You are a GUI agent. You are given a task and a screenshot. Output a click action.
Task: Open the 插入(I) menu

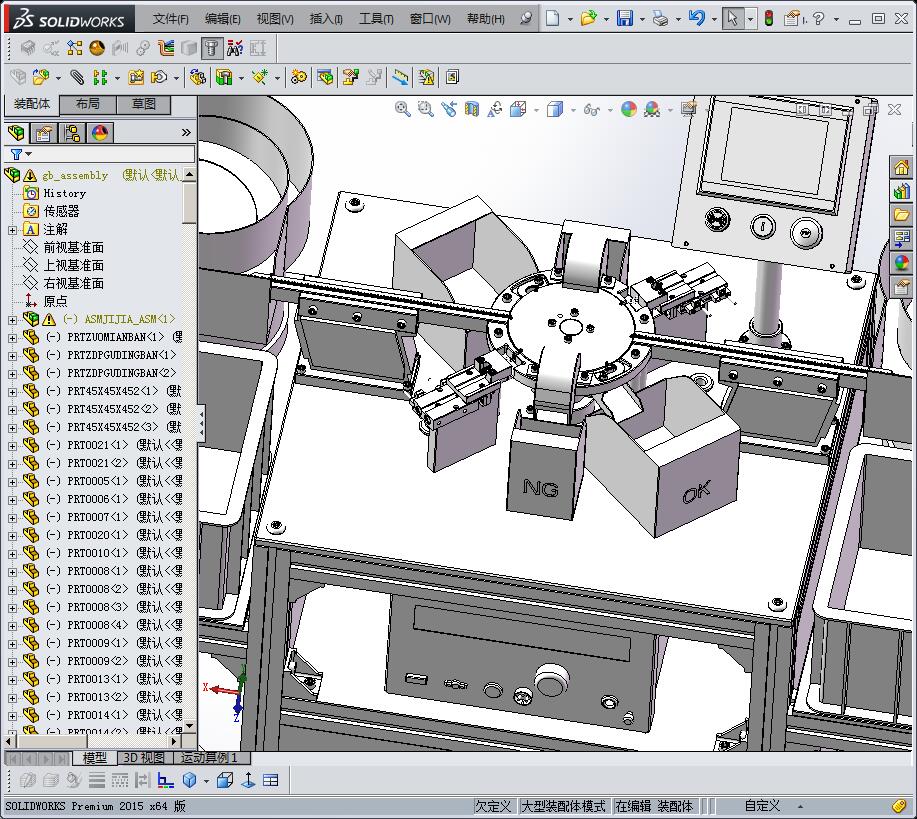(x=326, y=19)
